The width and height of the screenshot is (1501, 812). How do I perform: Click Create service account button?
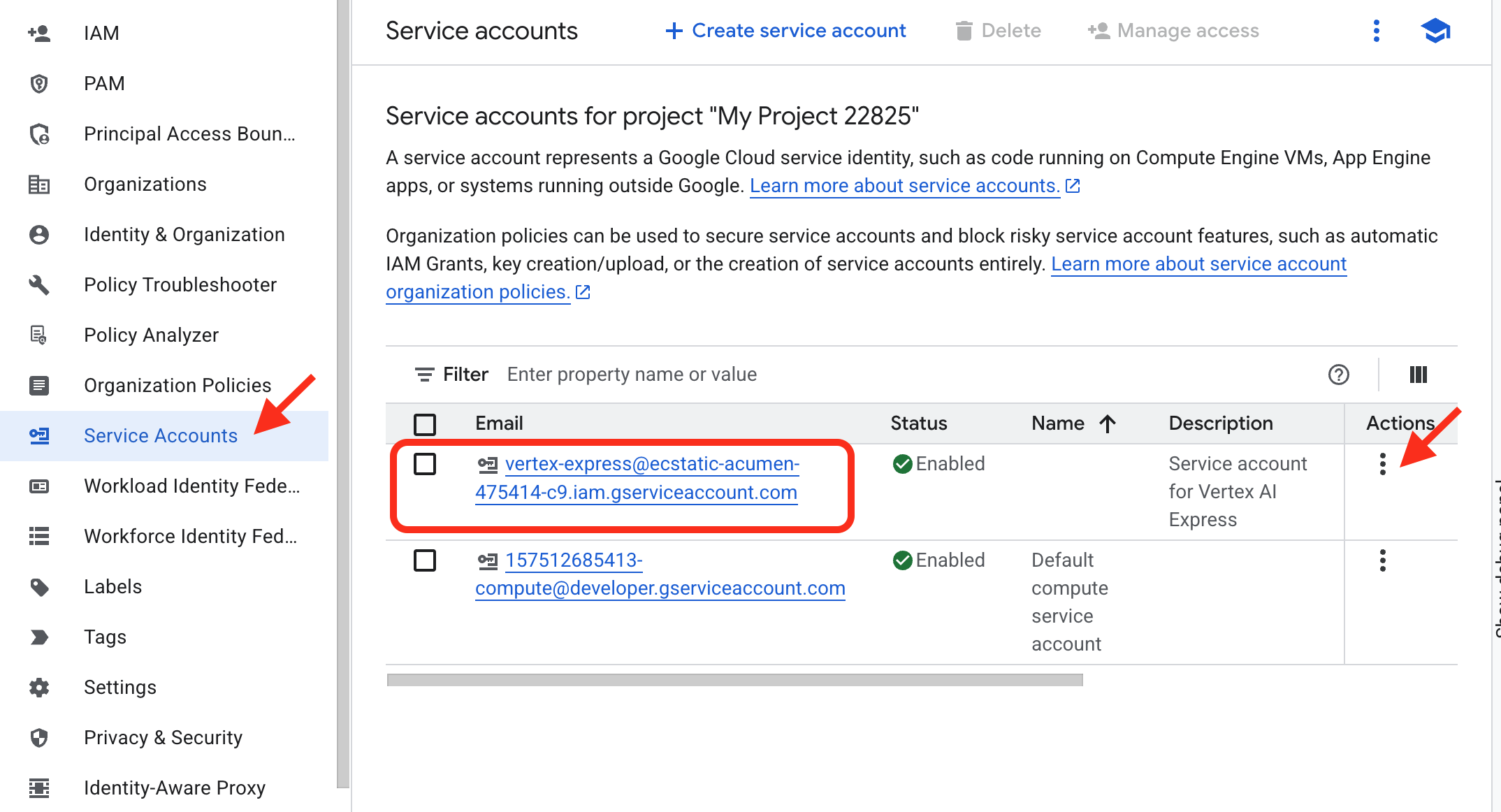tap(785, 31)
